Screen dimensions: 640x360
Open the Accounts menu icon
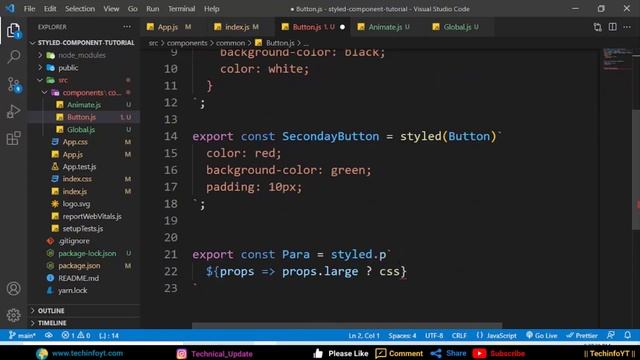coord(13,289)
